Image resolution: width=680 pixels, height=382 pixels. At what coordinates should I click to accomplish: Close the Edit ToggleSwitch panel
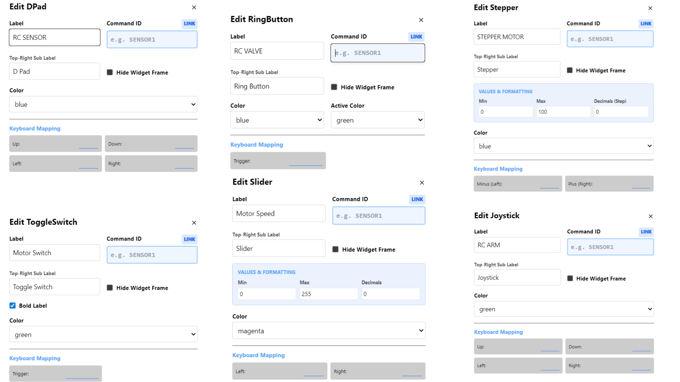[194, 223]
